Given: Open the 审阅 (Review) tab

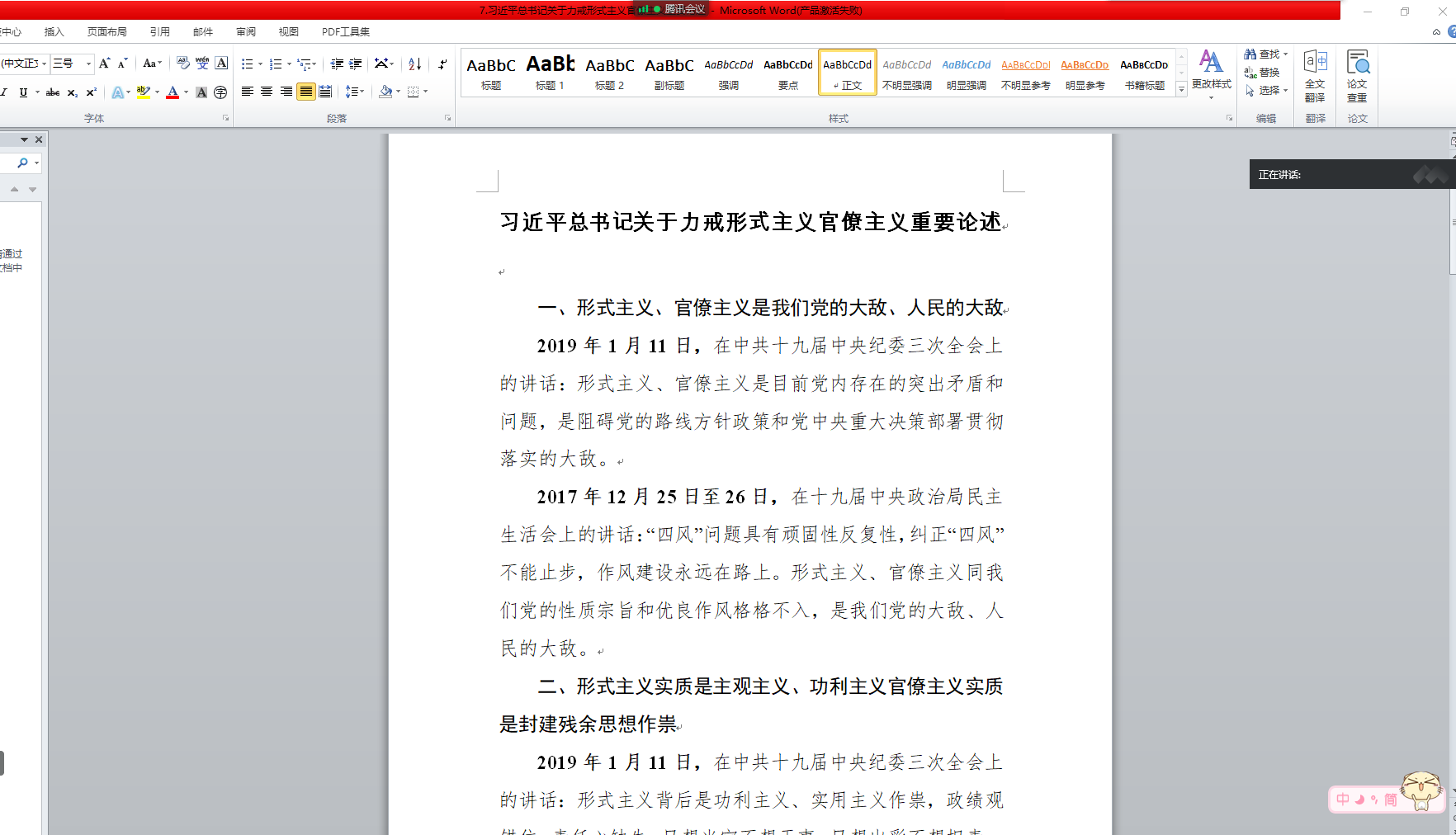Looking at the screenshot, I should click(x=245, y=31).
